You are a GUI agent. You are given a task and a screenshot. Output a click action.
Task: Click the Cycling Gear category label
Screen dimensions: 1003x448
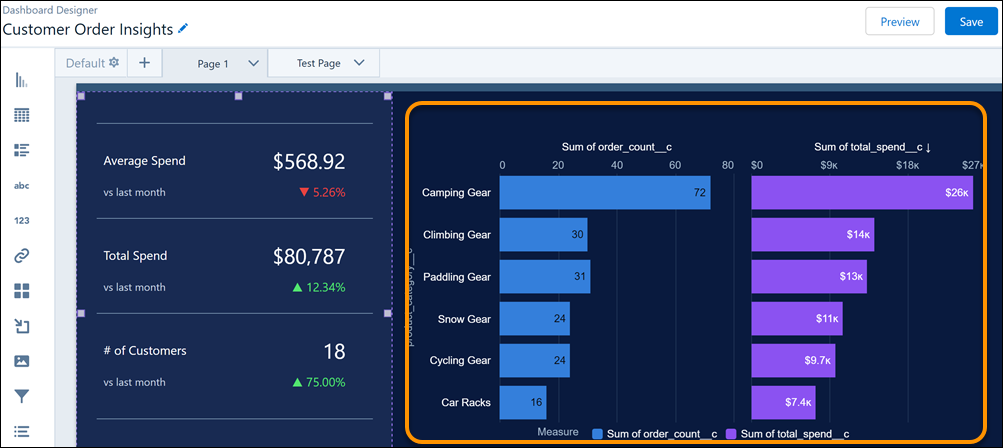click(461, 361)
